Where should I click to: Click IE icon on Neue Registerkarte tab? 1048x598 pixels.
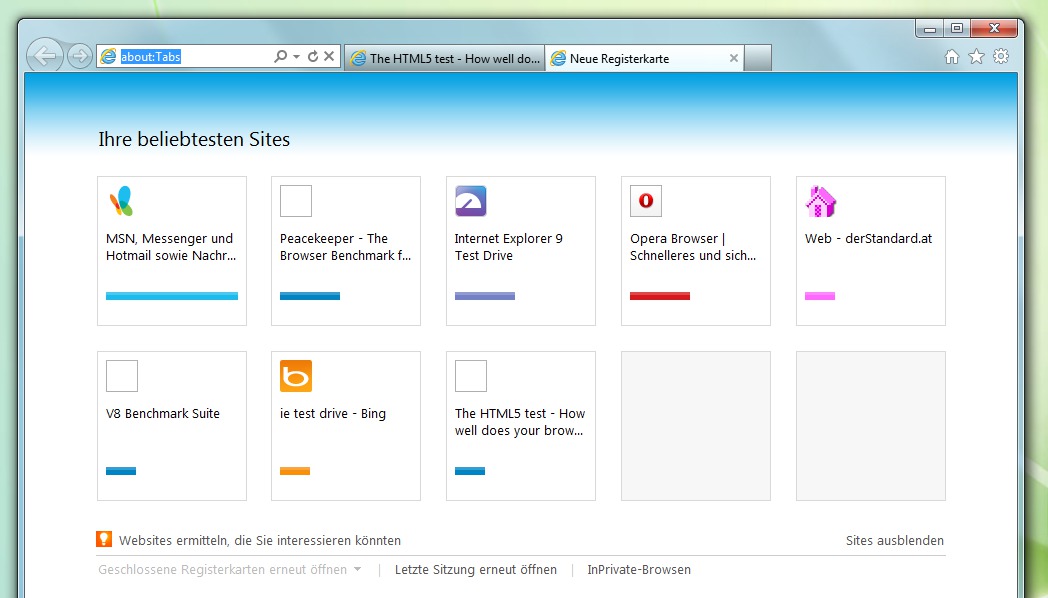[x=558, y=58]
